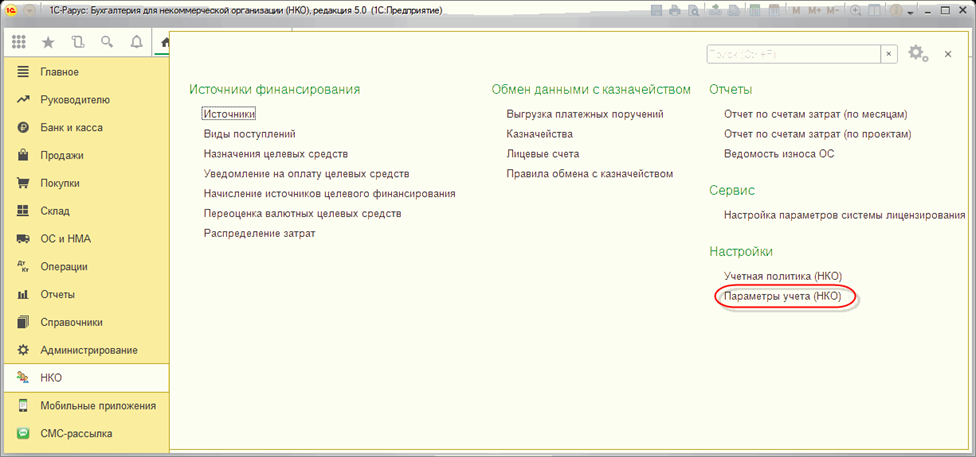Open the Операции section
Screen dimensions: 976x457
pos(85,266)
